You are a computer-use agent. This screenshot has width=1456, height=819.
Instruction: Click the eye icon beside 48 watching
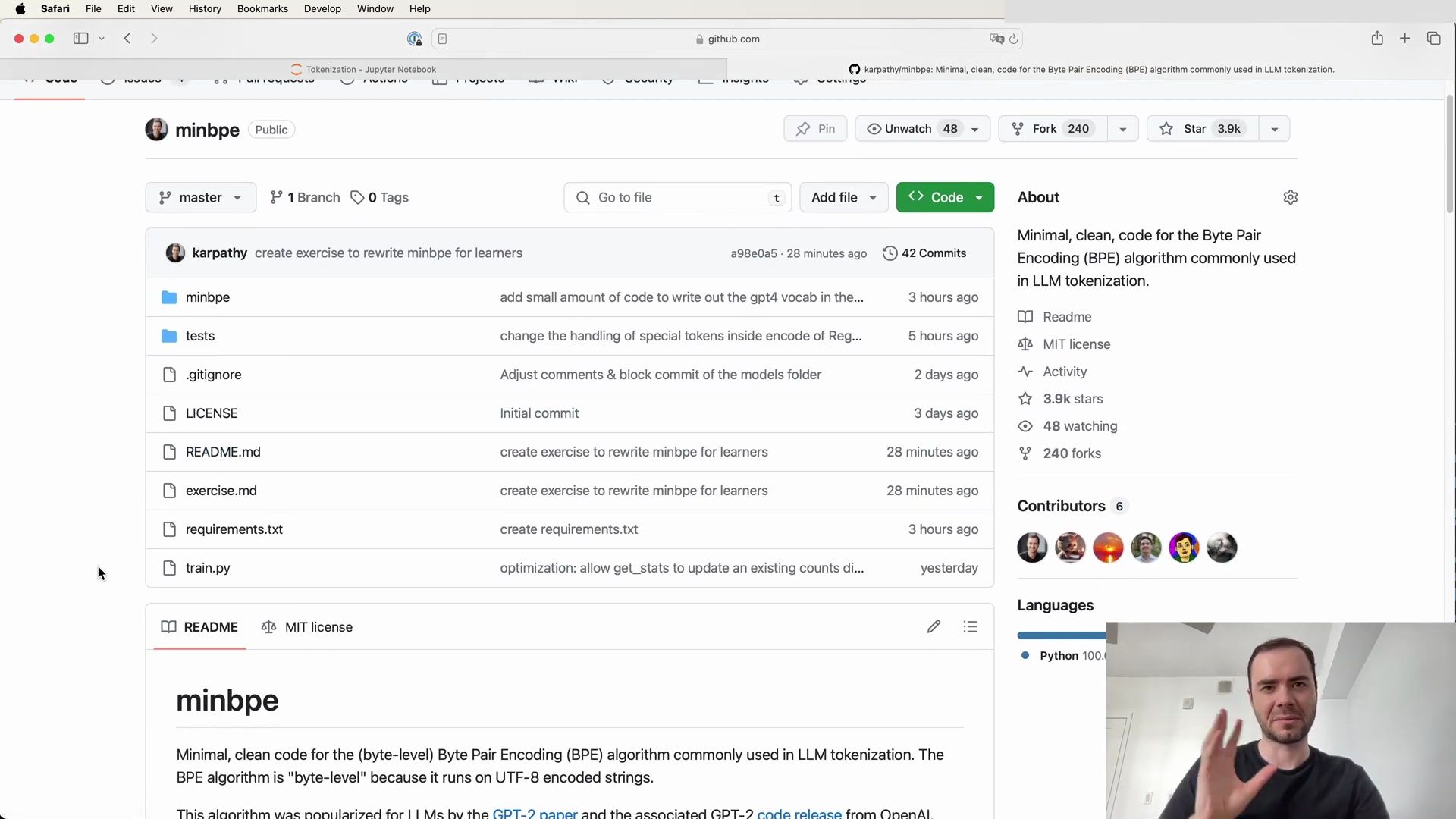click(1025, 426)
